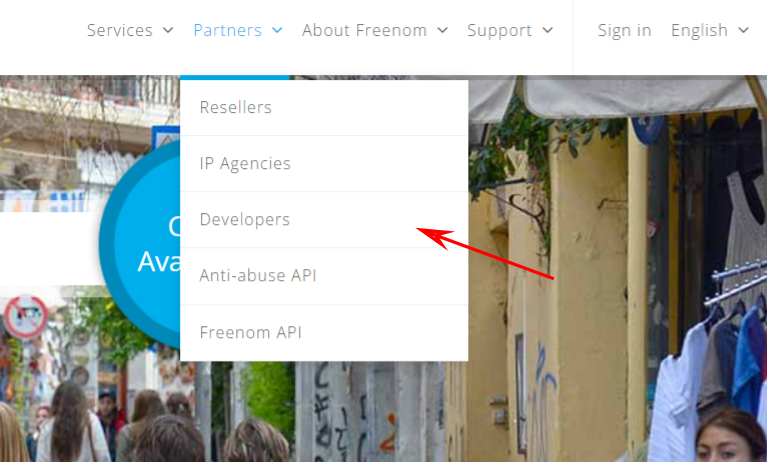The image size is (767, 462).
Task: Click the Sign in link
Action: [625, 30]
